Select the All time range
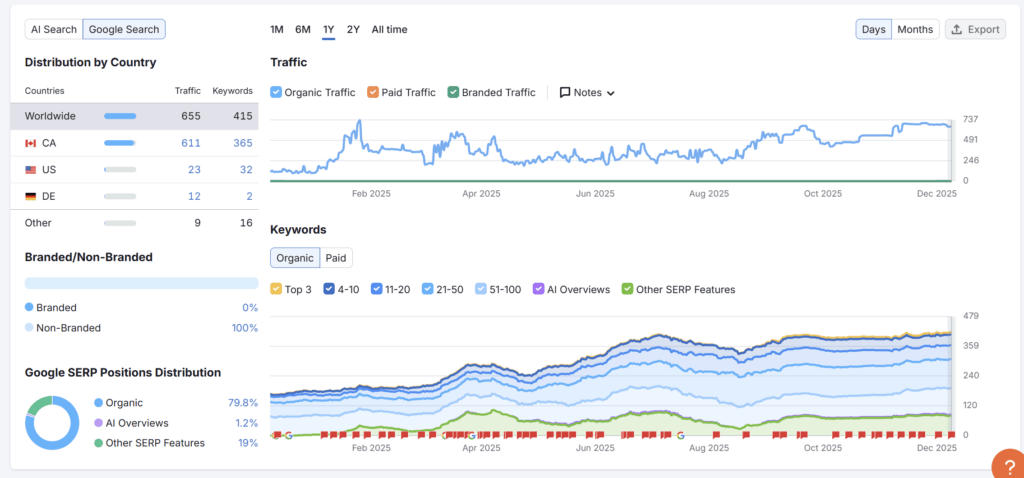This screenshot has width=1024, height=478. 389,29
